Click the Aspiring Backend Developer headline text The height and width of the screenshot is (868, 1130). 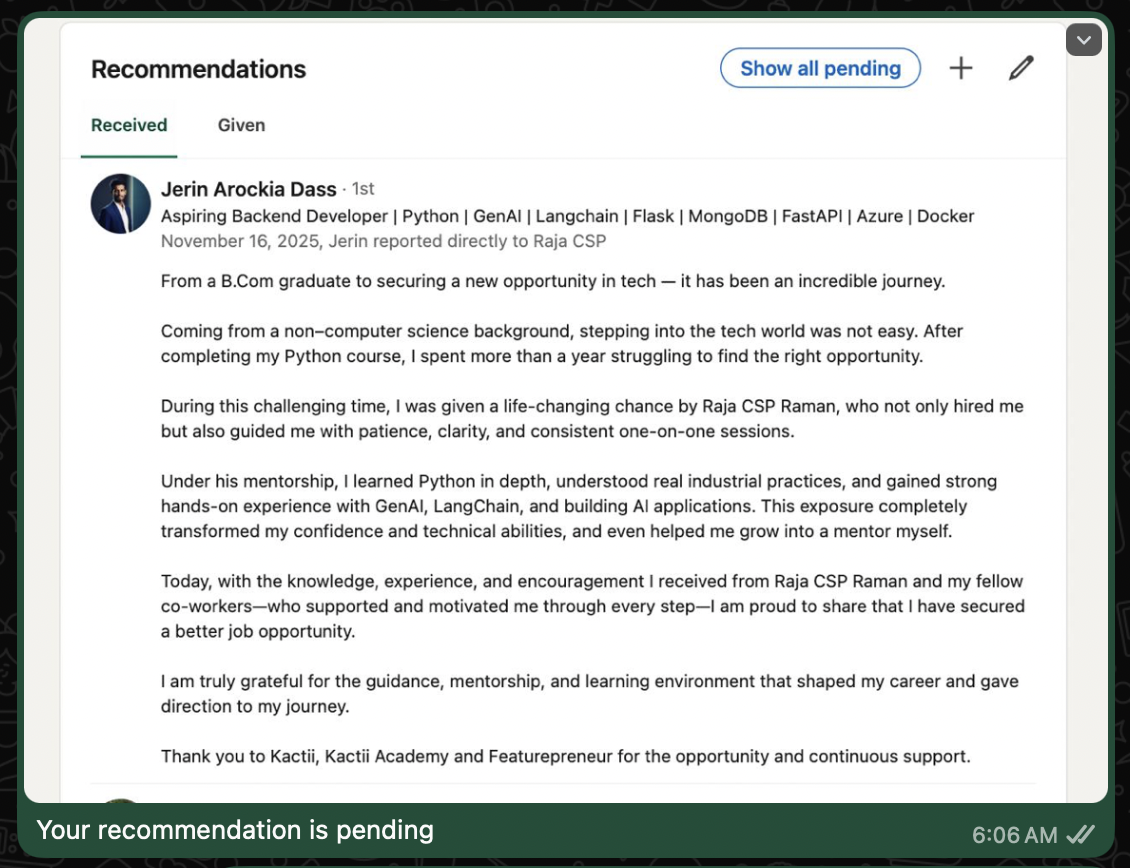point(567,216)
